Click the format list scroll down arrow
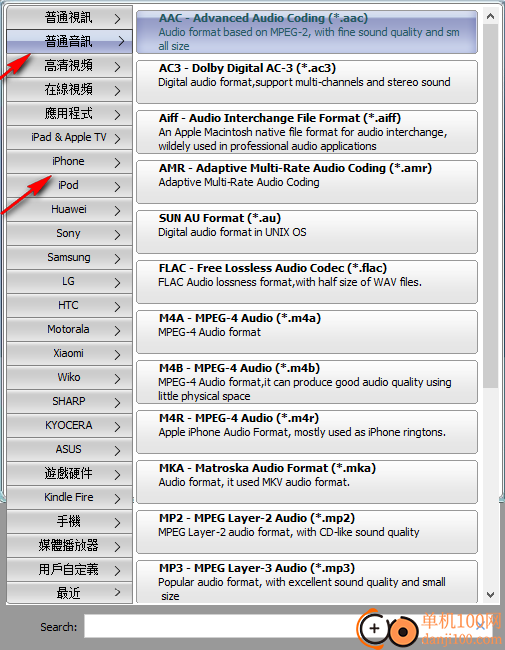 tap(490, 595)
